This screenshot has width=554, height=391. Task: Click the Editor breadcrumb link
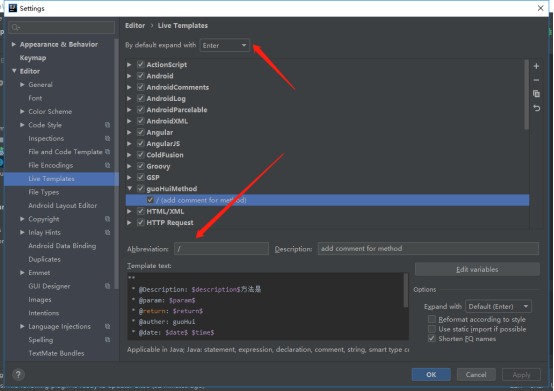(135, 25)
